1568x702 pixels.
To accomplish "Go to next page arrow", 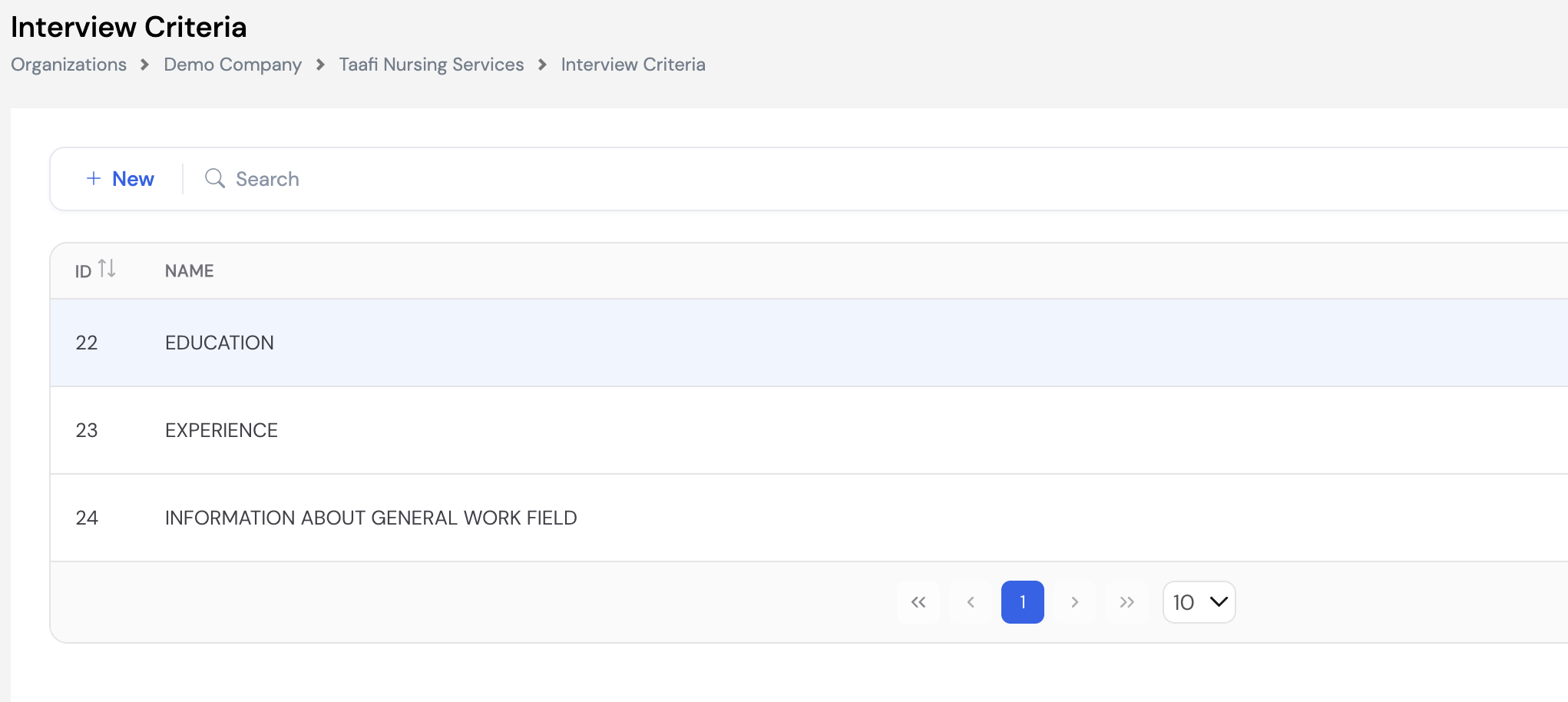I will (1075, 602).
